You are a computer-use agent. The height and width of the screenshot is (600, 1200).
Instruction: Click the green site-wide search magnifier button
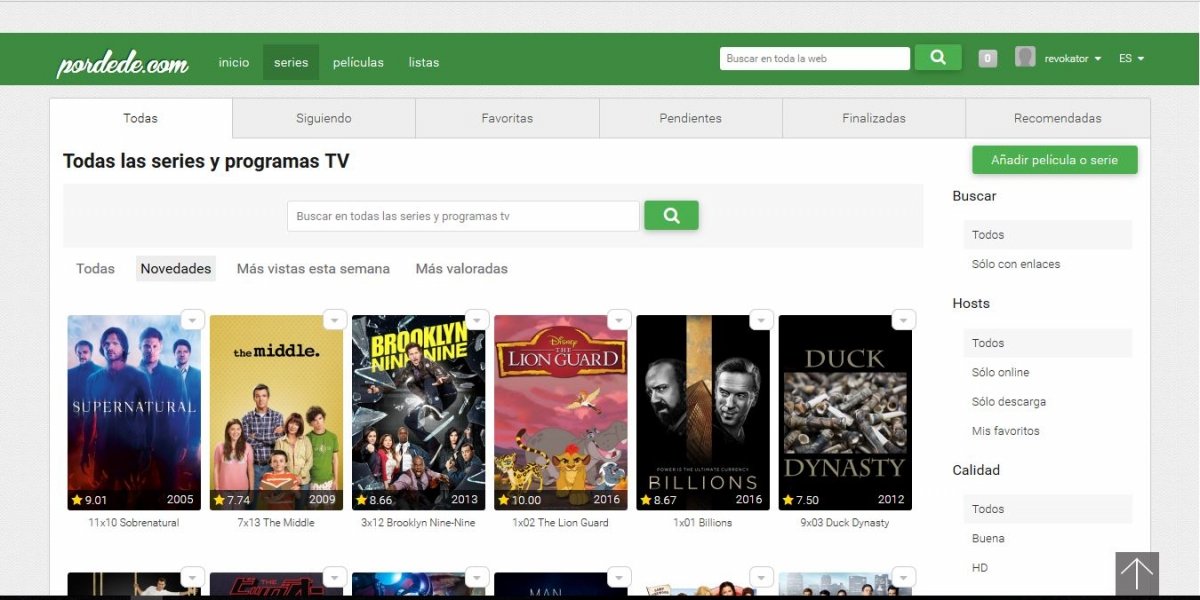938,58
